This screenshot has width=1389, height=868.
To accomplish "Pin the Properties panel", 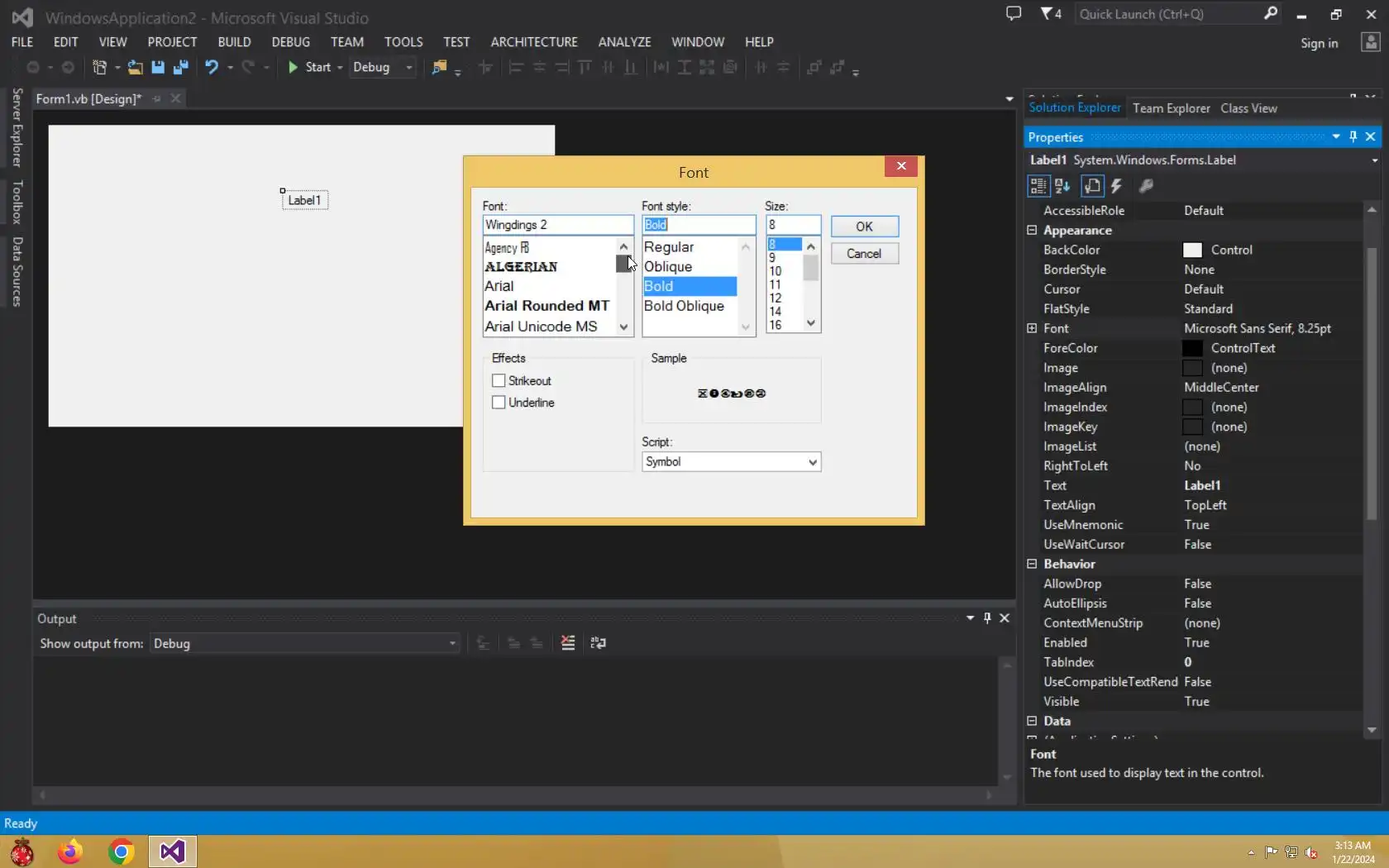I will tap(1353, 136).
